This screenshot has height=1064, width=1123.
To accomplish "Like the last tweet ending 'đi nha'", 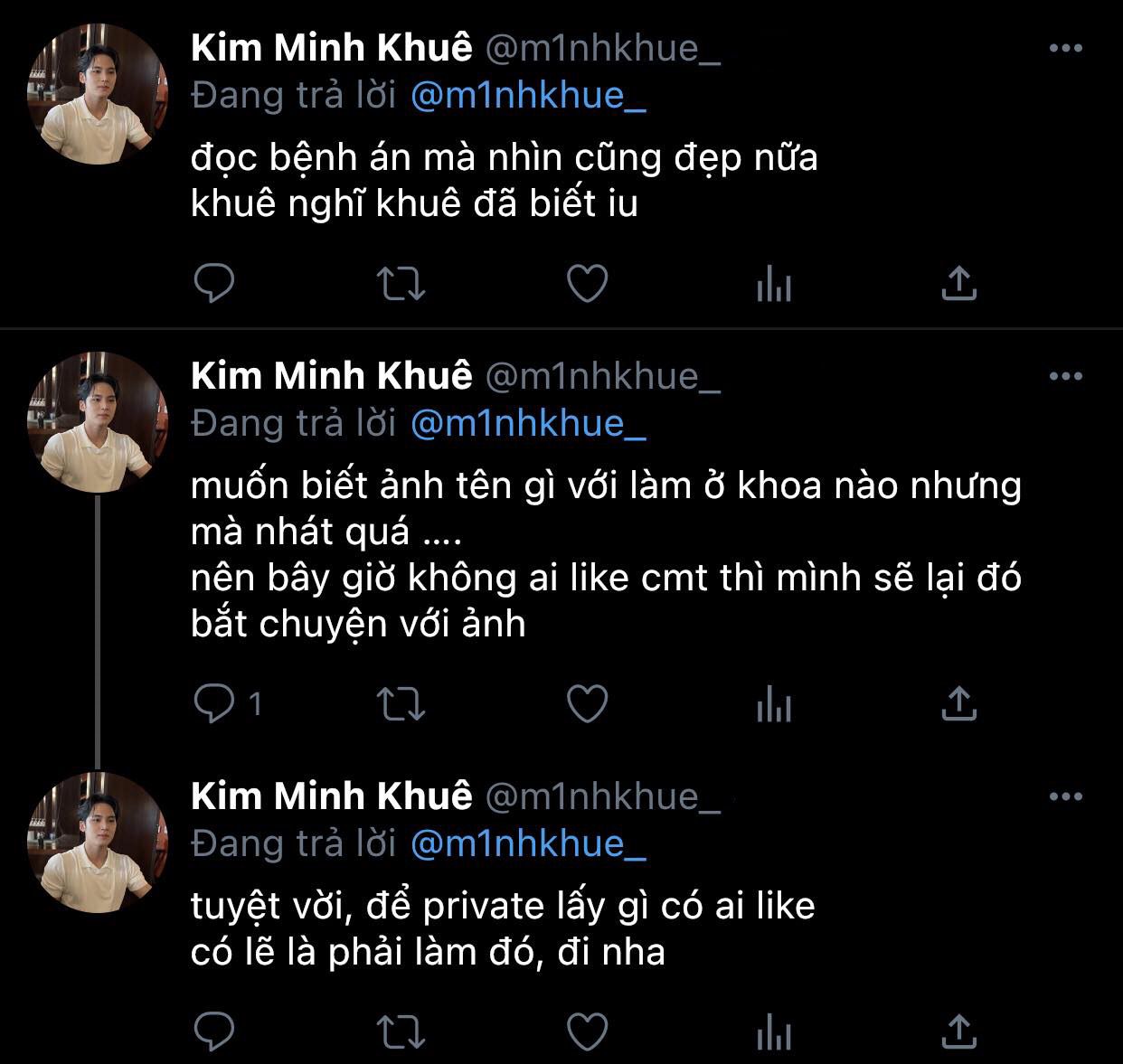I will (587, 1031).
